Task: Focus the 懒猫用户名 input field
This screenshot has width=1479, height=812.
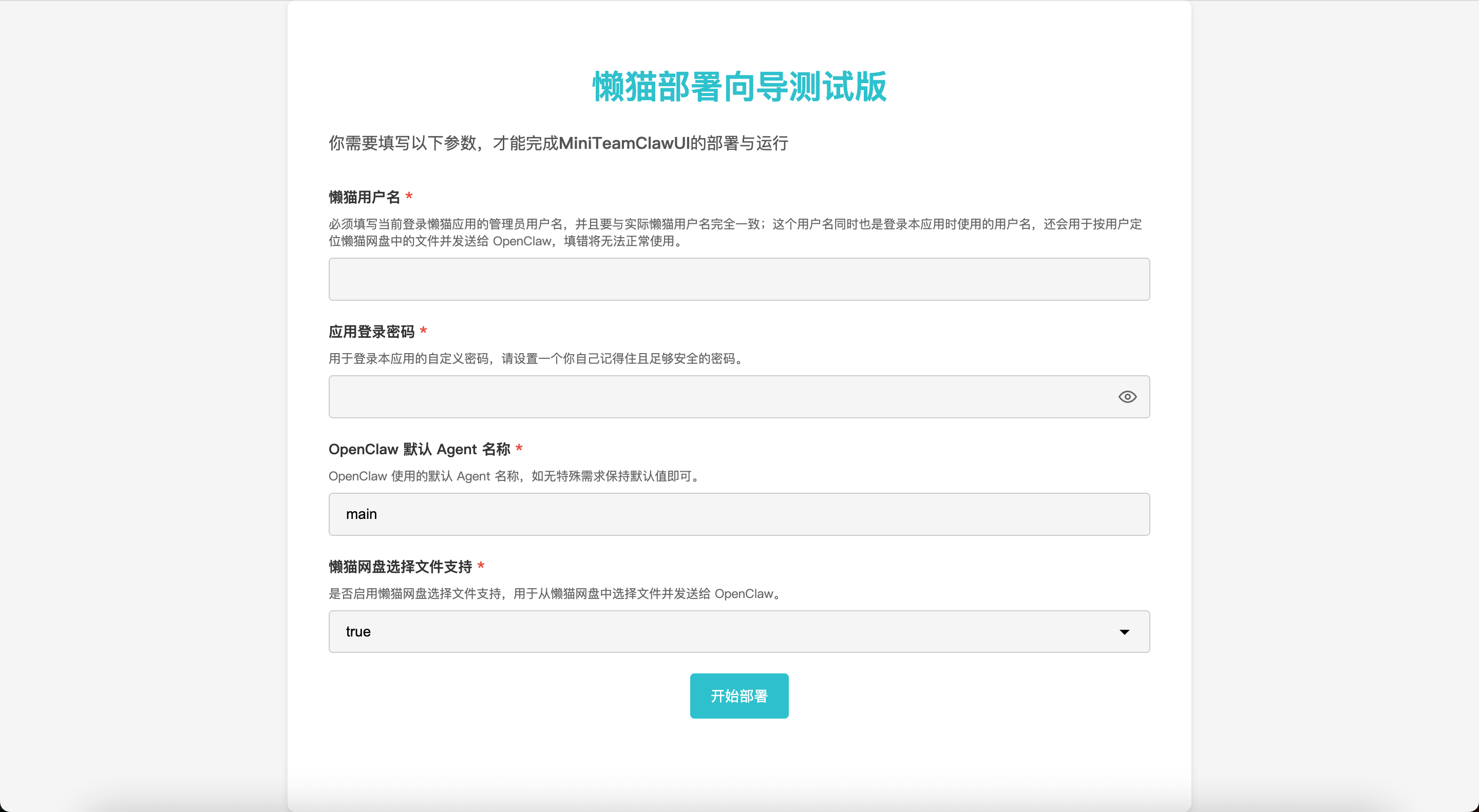Action: click(739, 279)
